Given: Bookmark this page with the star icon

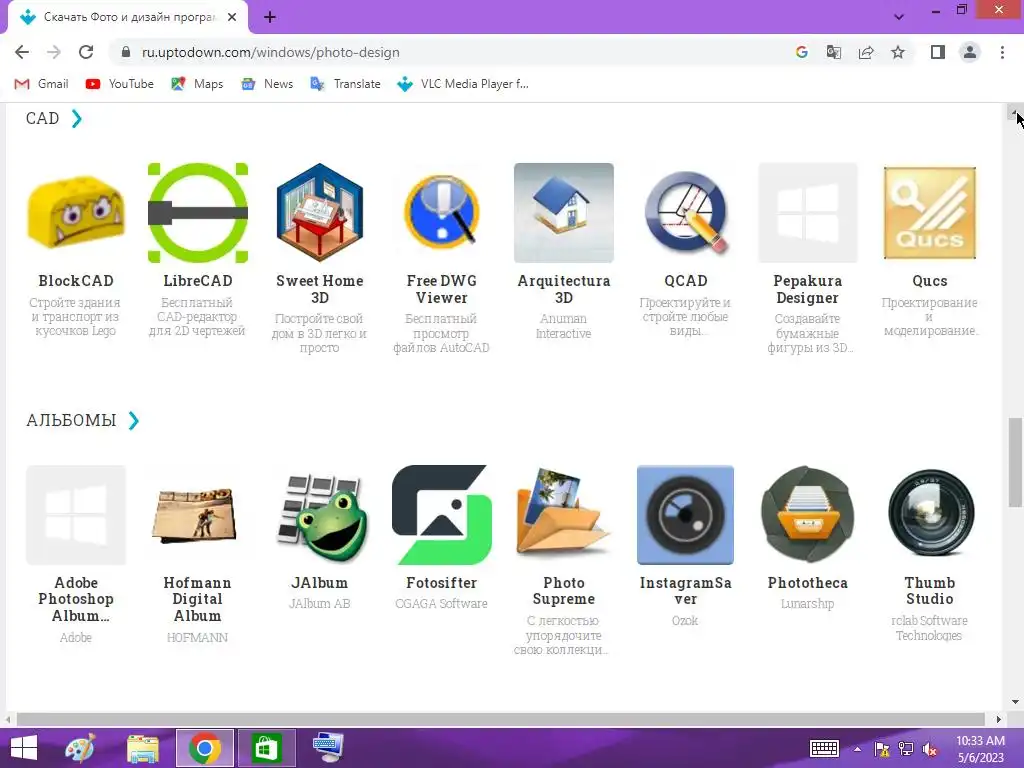Looking at the screenshot, I should 898,52.
